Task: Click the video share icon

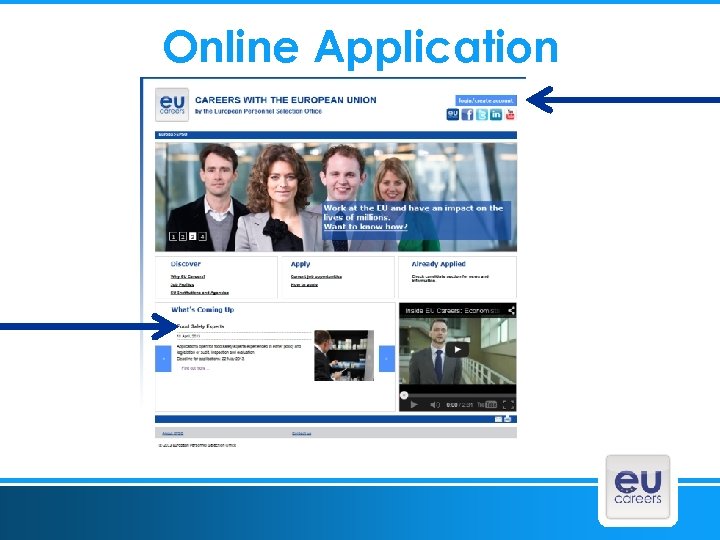Action: point(511,311)
